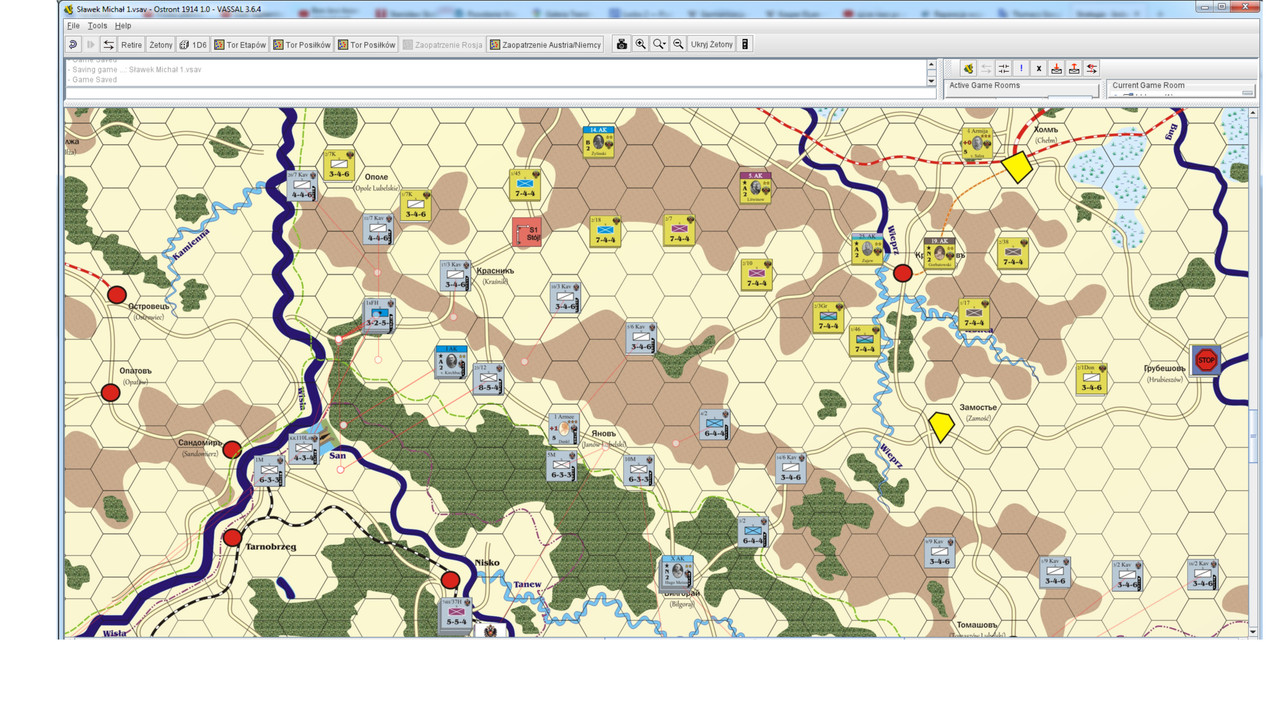Click the red circle at Tarnobrzeg
Viewport: 1280px width, 718px height.
(232, 537)
